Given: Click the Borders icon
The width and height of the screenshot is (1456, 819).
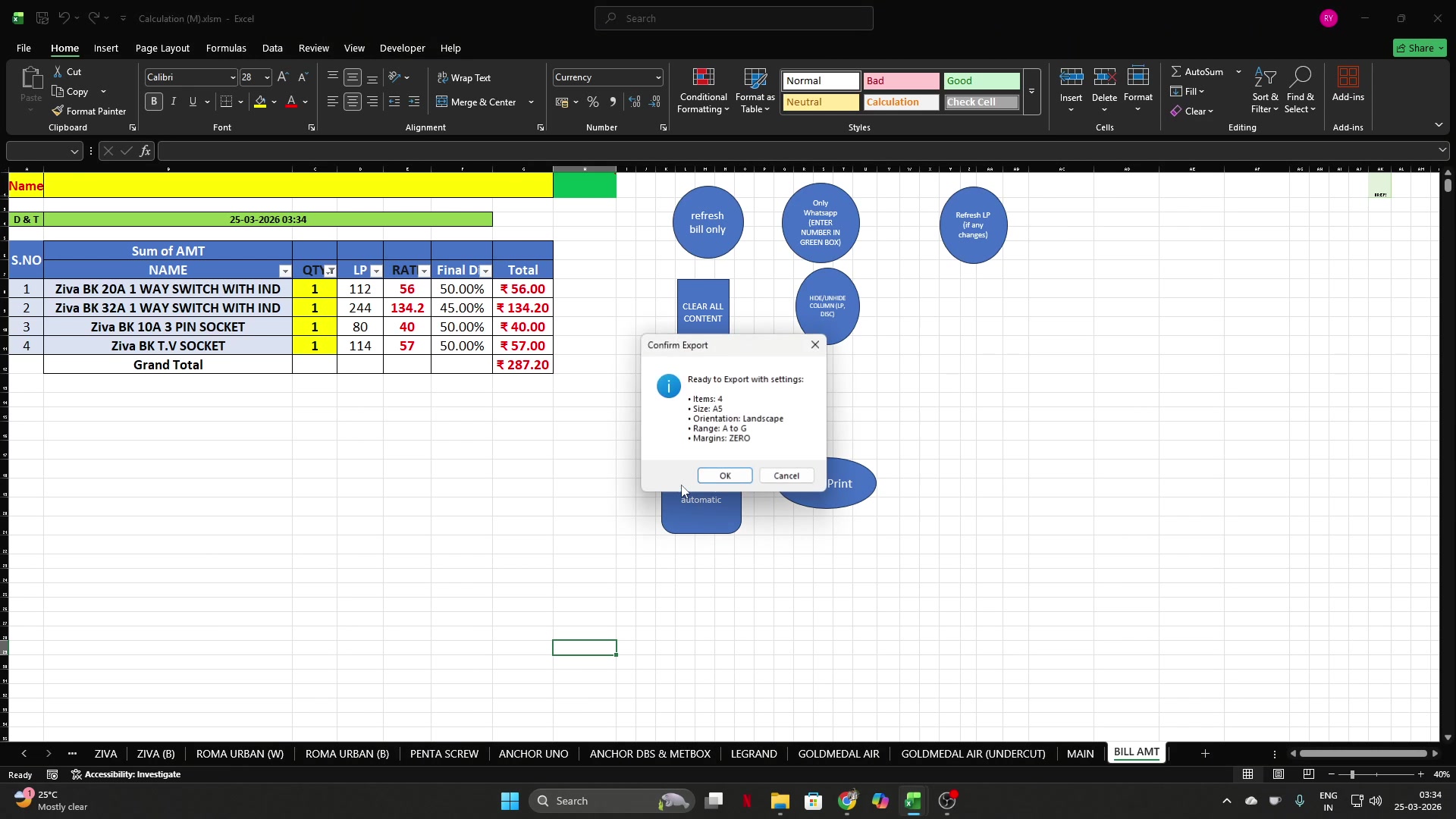Looking at the screenshot, I should [x=227, y=102].
